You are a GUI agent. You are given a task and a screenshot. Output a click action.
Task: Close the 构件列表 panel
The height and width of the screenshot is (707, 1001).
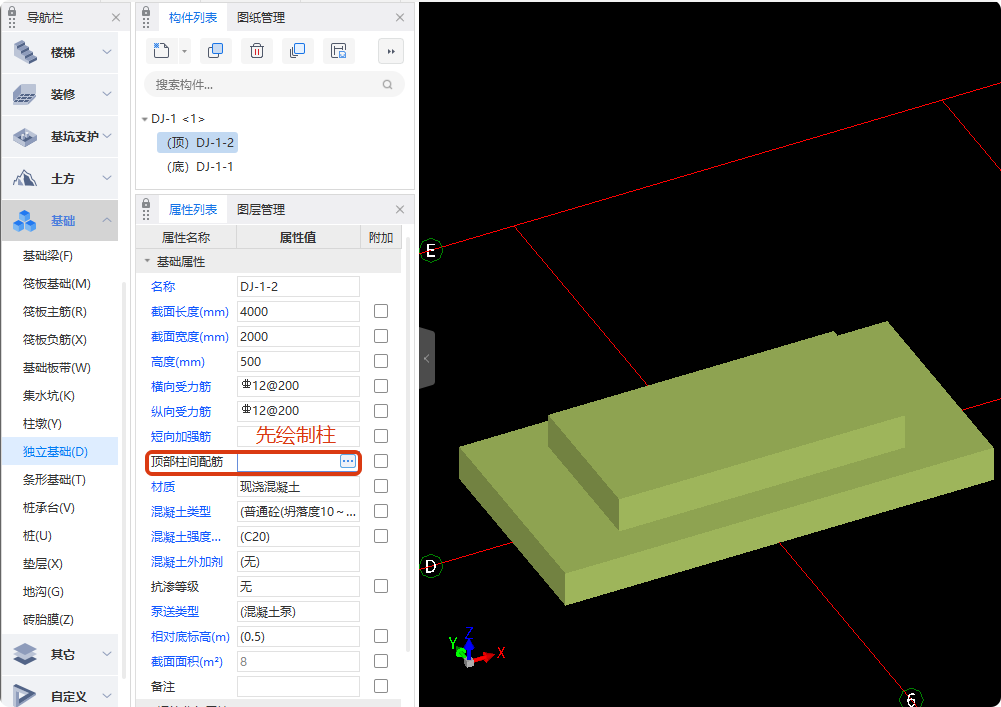400,17
